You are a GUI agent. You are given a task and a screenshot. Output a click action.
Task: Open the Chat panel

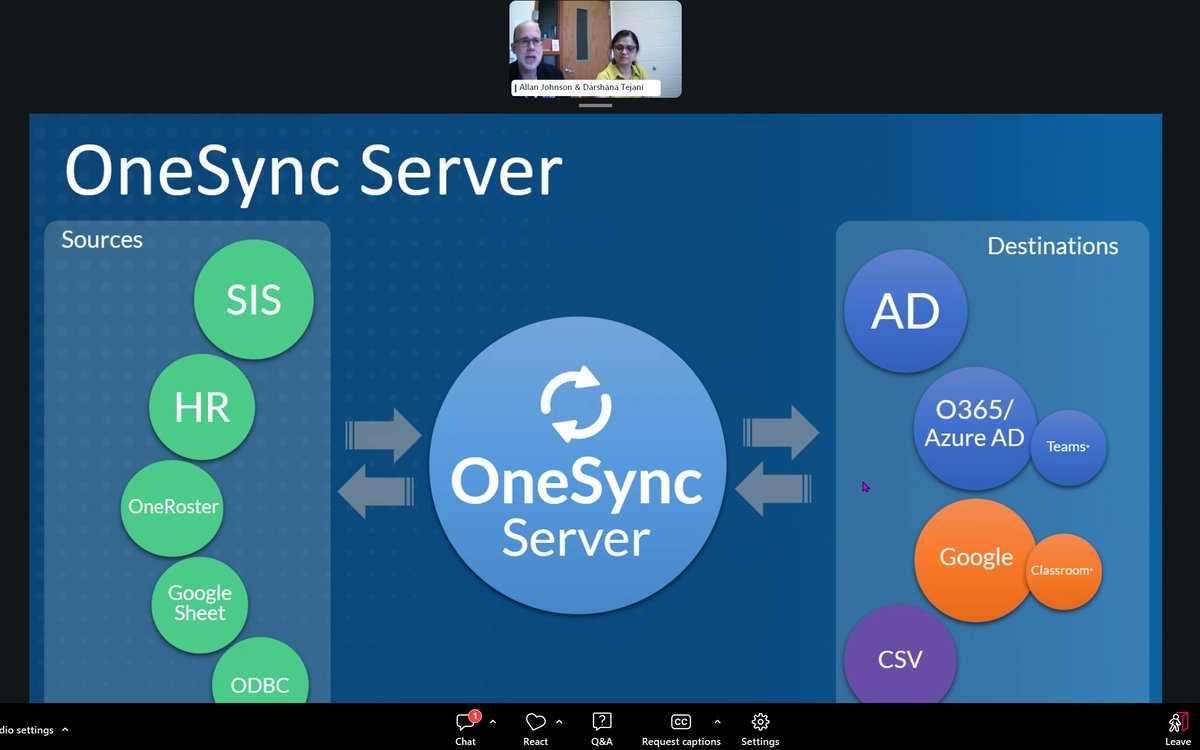466,728
